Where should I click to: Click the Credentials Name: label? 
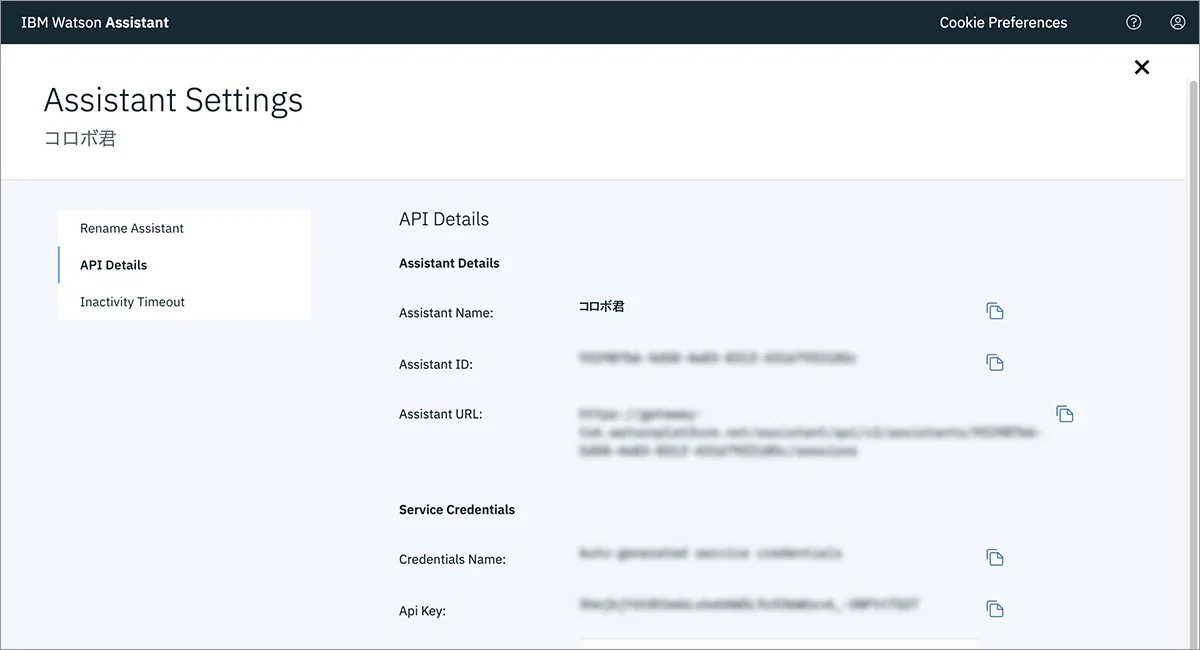coord(452,559)
